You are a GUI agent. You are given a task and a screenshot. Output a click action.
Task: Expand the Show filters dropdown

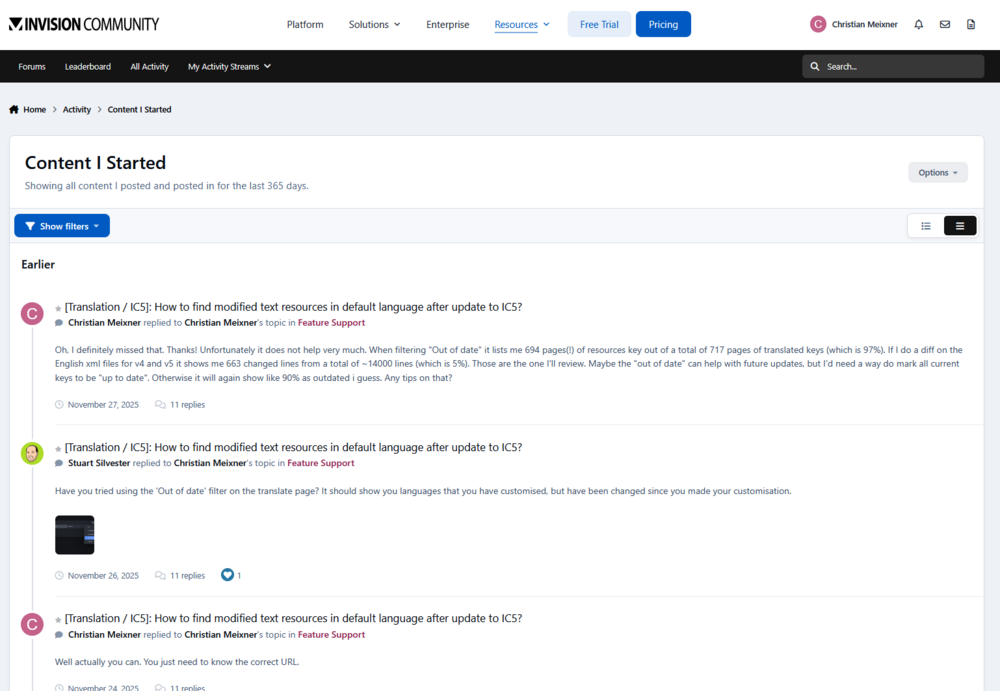(x=62, y=226)
